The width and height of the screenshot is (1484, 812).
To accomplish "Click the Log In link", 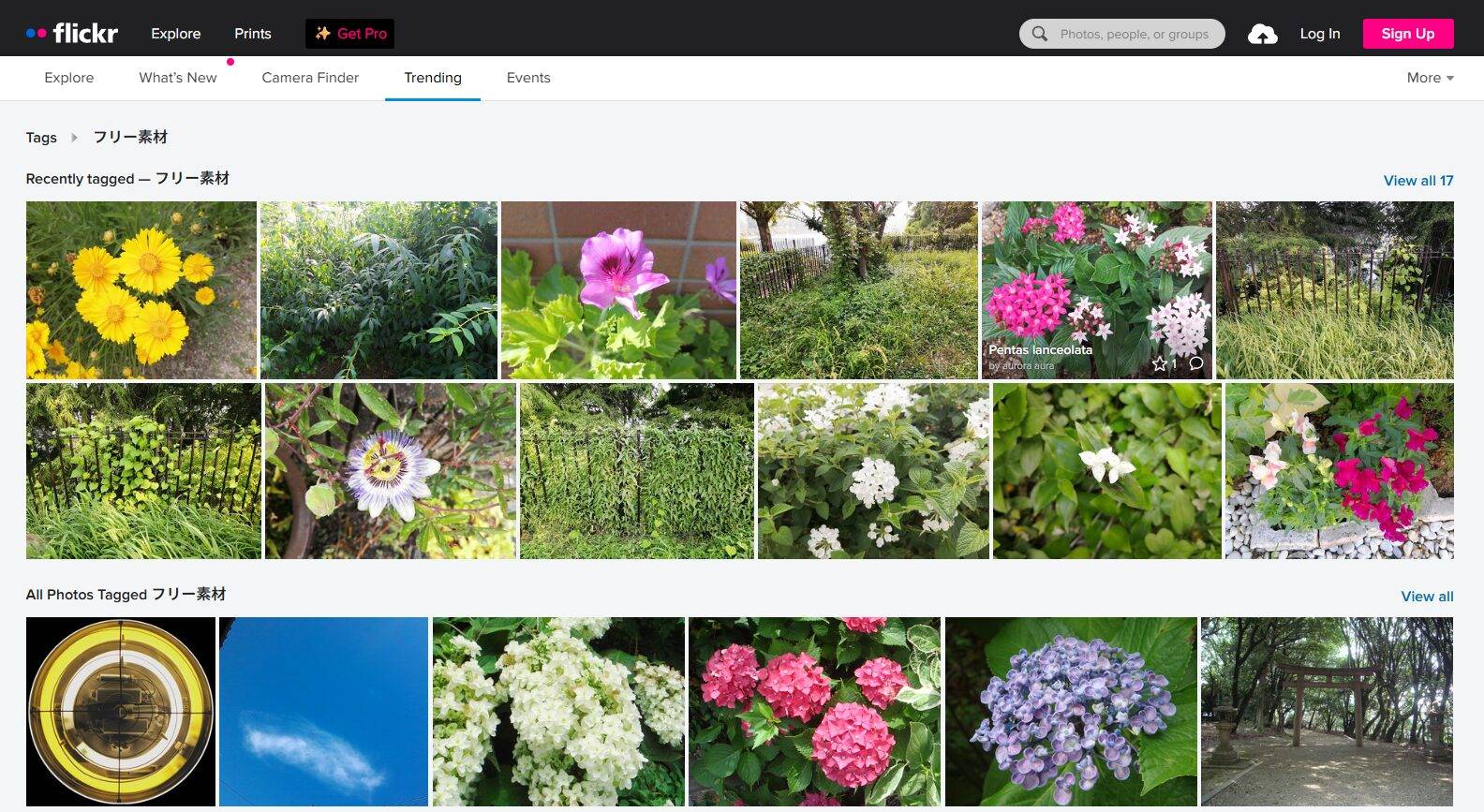I will (1319, 34).
